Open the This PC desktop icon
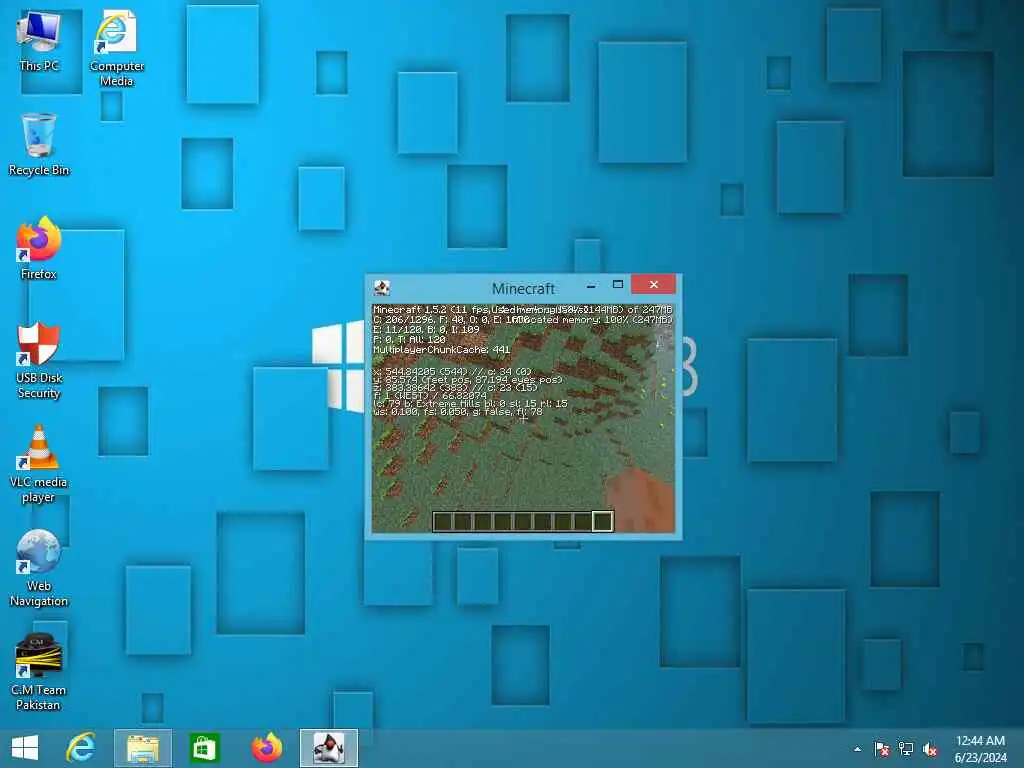Viewport: 1024px width, 768px height. pos(39,41)
